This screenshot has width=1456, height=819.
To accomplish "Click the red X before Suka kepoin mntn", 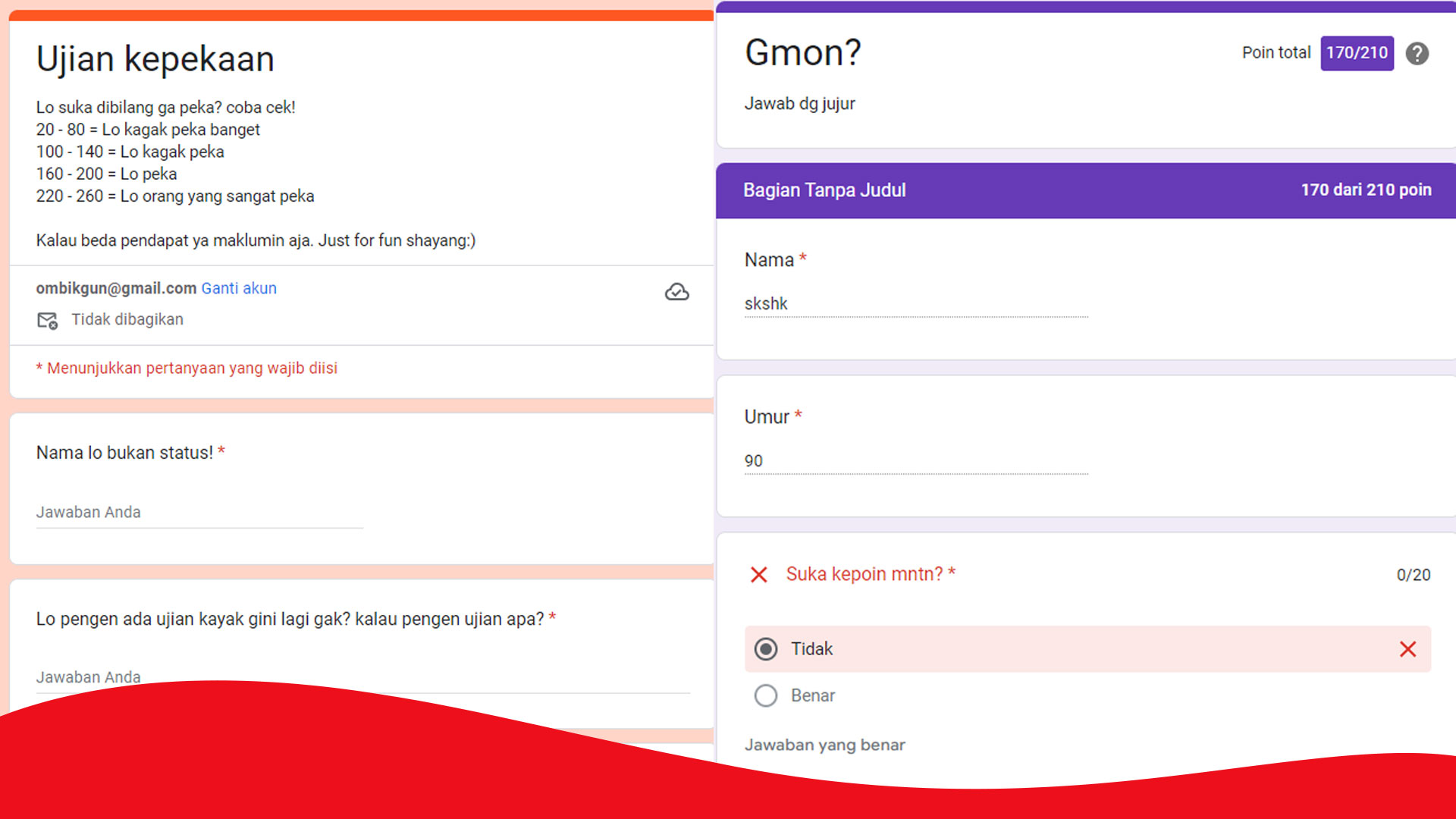I will pos(758,575).
